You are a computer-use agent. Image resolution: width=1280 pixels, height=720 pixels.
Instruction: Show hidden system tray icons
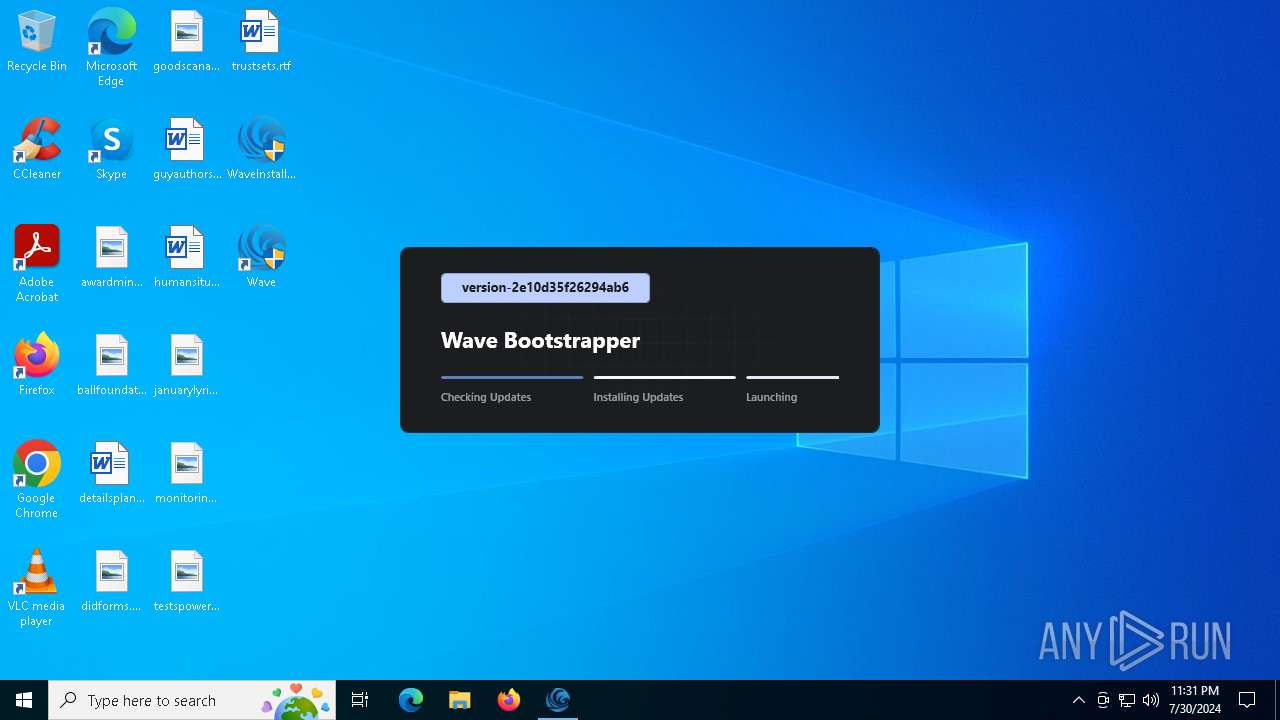click(1078, 700)
